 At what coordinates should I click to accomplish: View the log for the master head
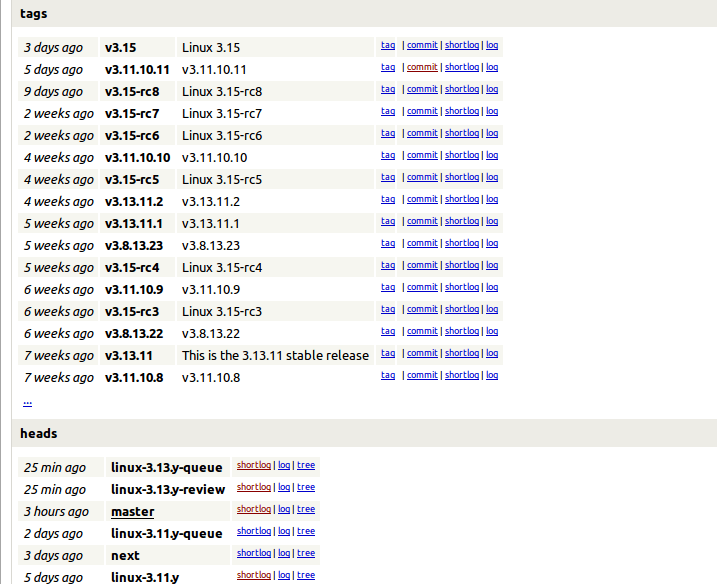[284, 509]
